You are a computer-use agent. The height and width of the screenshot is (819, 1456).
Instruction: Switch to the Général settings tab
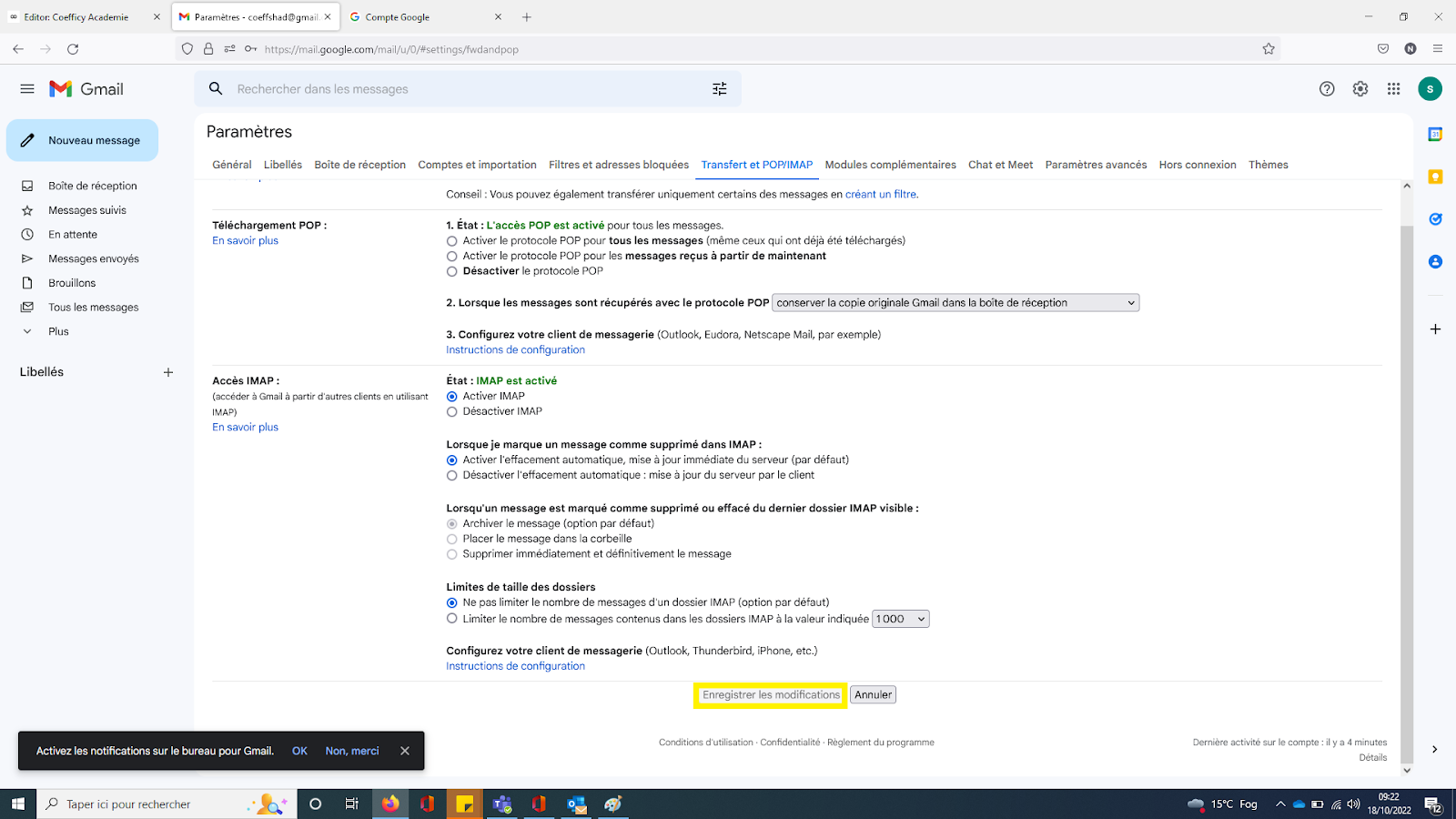[x=232, y=165]
